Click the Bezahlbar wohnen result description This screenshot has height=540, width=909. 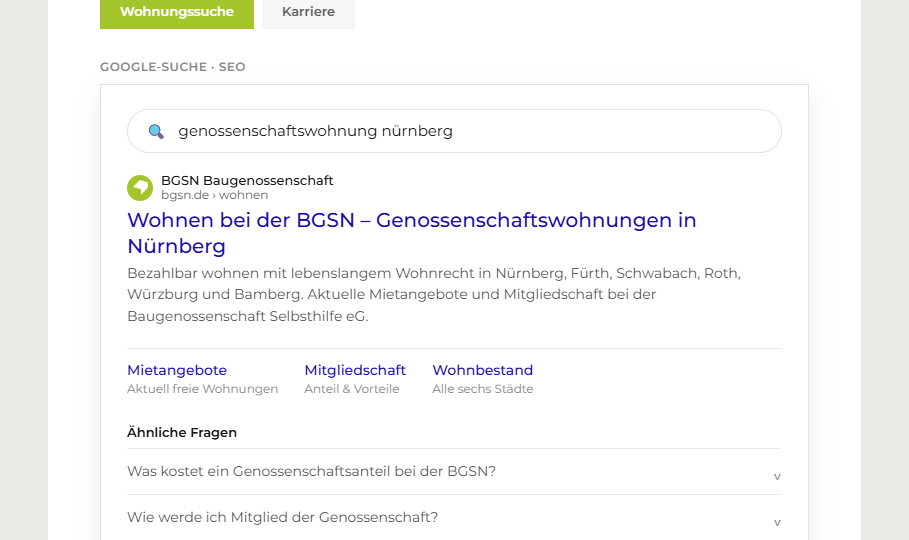[x=434, y=295]
